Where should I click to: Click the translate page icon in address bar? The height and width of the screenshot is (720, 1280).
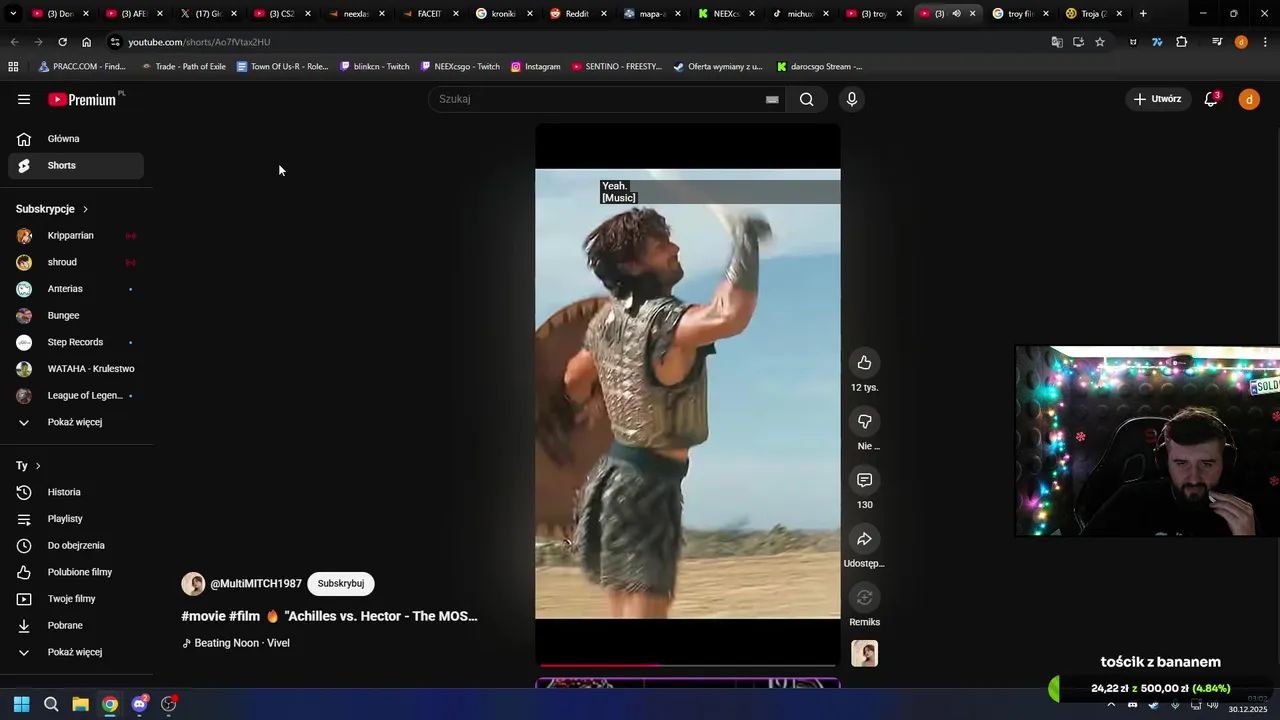pos(1057,42)
